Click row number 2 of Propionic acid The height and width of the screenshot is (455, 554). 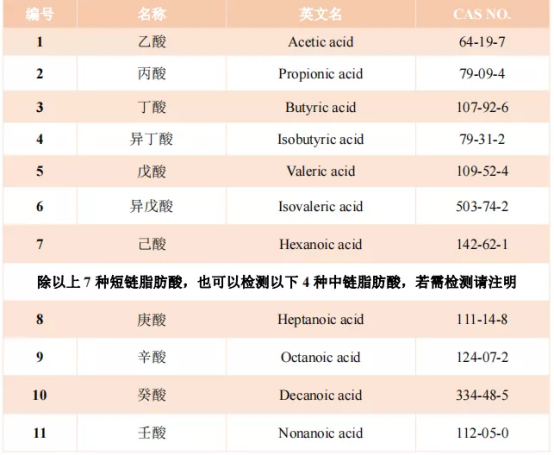40,74
